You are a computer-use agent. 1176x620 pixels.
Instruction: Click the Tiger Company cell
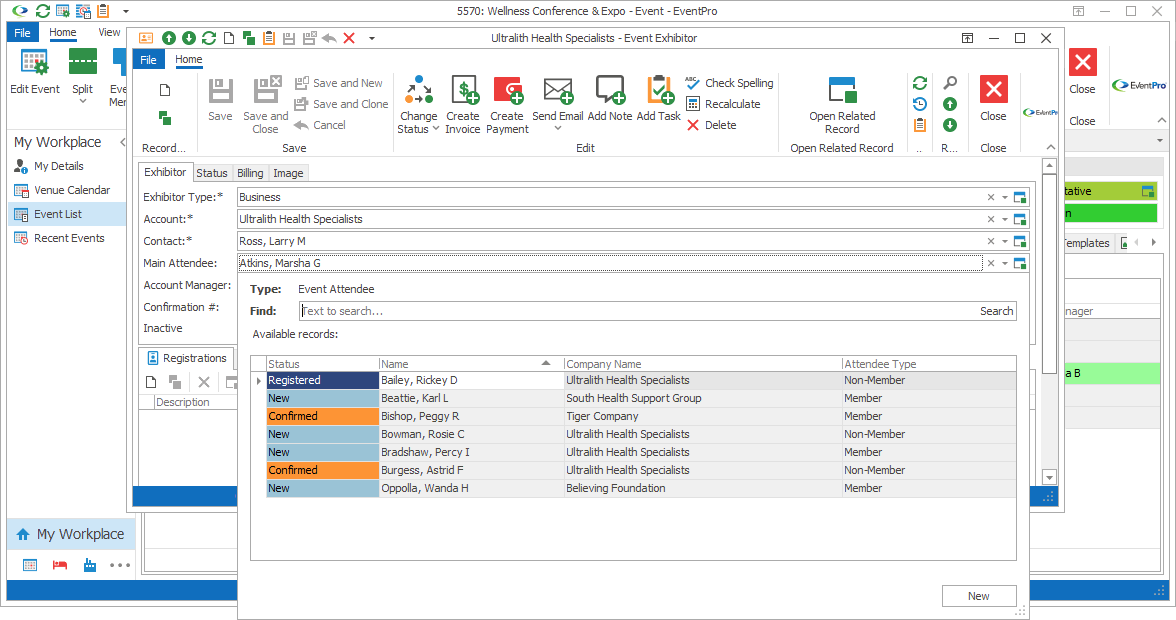click(703, 416)
